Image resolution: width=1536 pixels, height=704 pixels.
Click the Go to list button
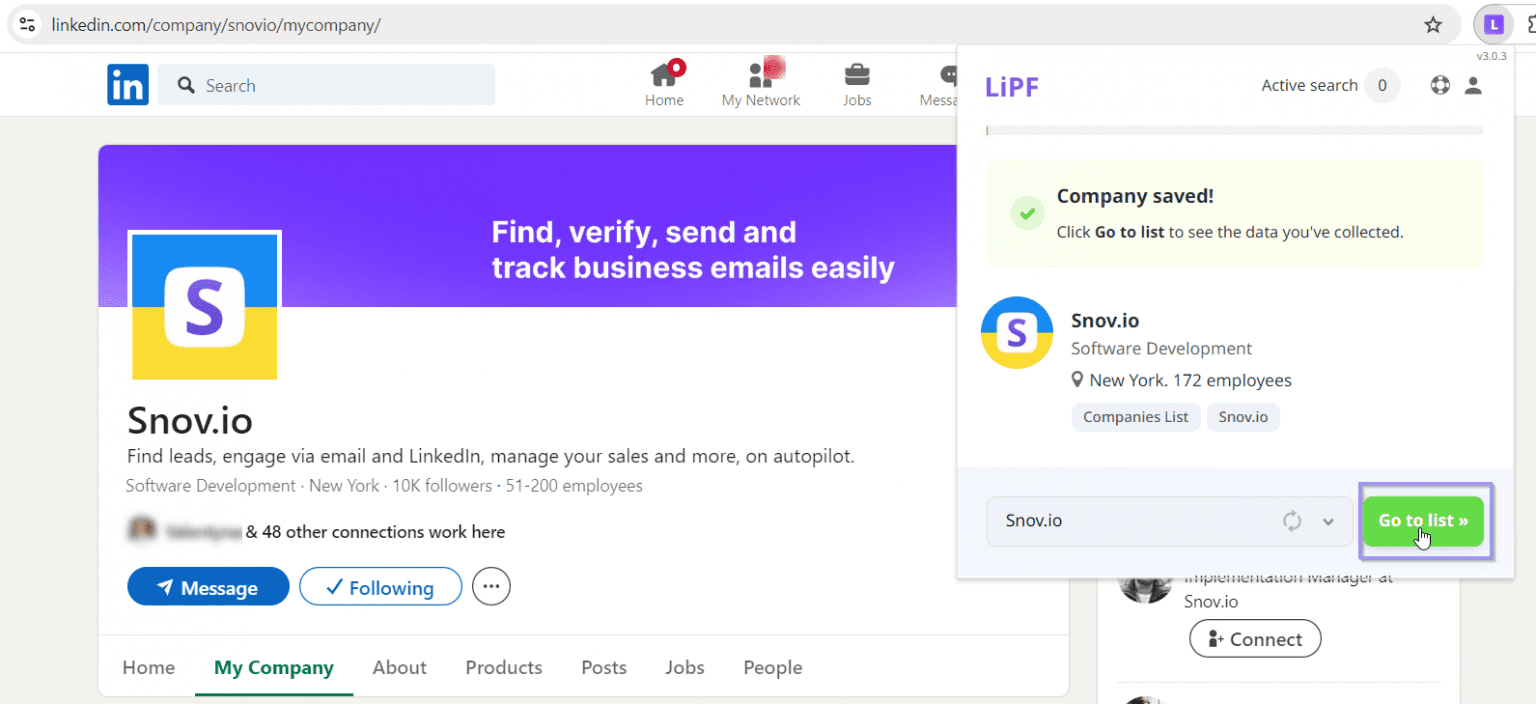[1423, 521]
